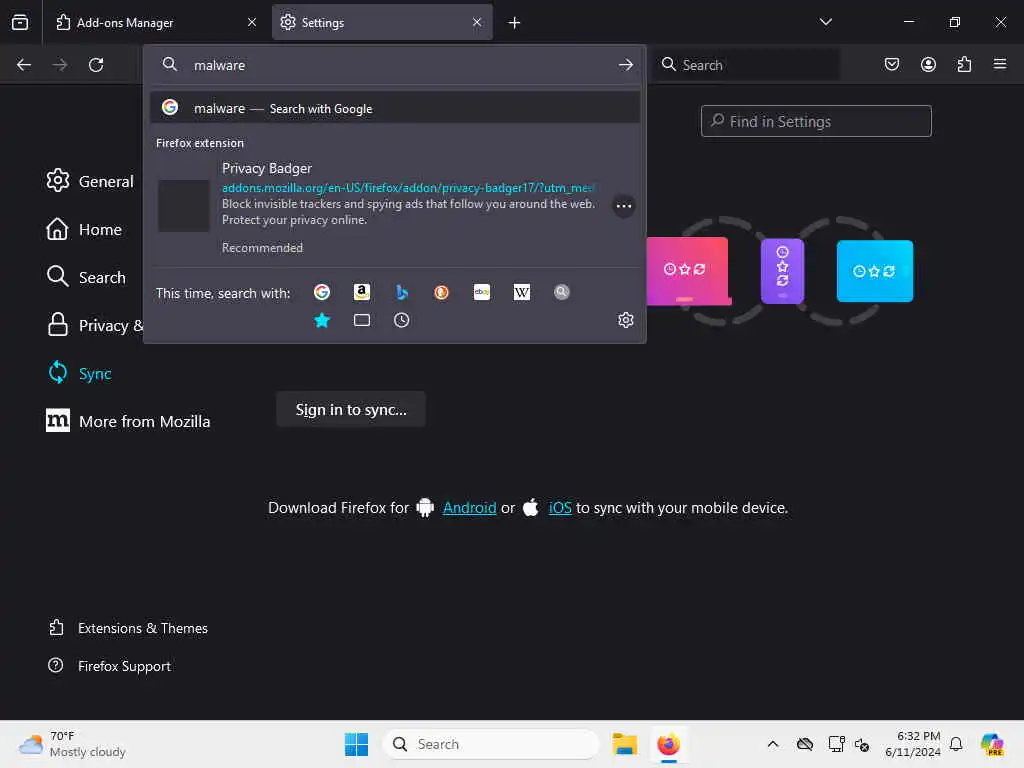Open the Firefox account icon
Screen dimensions: 1024x768
click(928, 64)
